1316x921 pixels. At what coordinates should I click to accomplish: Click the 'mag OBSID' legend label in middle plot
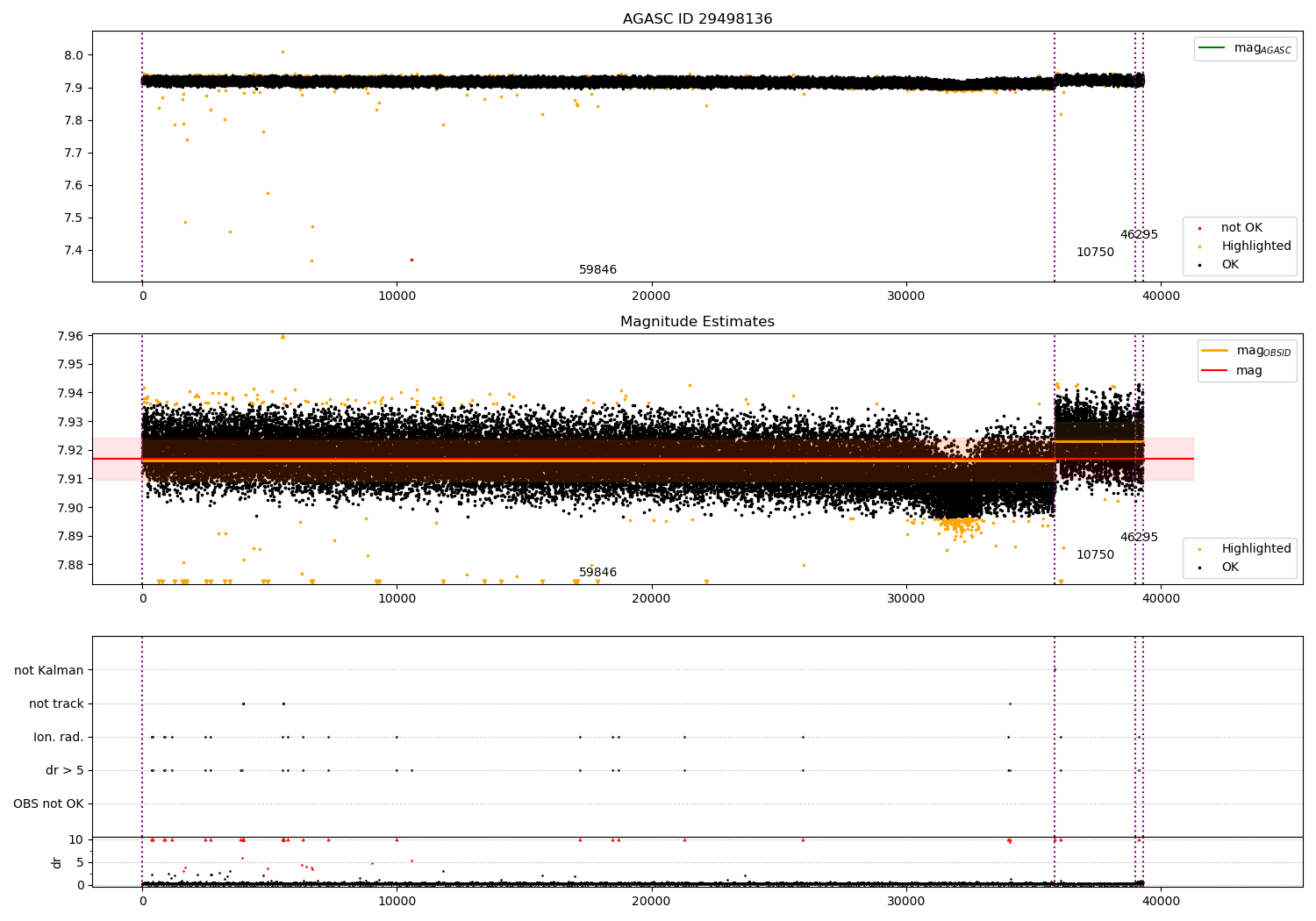point(1263,352)
